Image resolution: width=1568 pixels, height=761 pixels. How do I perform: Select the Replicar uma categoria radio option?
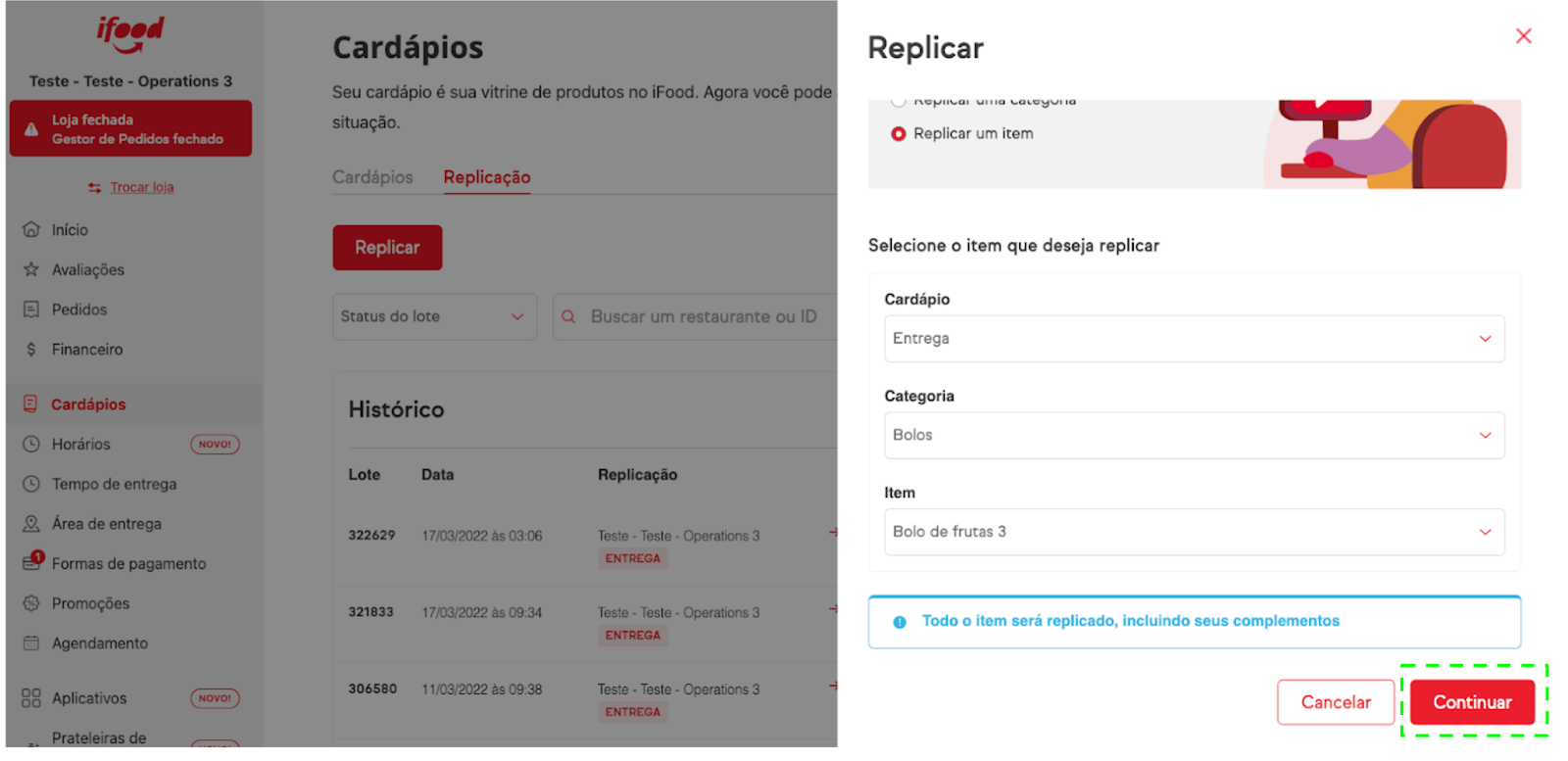point(899,101)
